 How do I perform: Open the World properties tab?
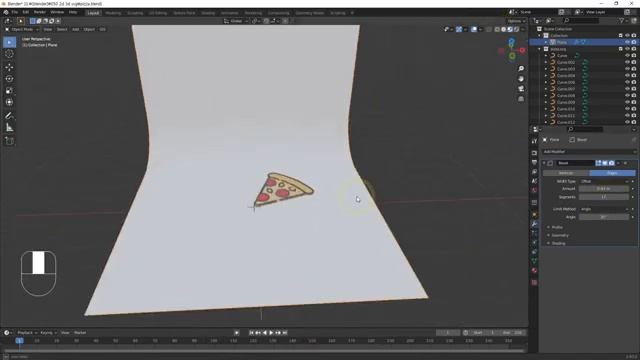click(534, 190)
